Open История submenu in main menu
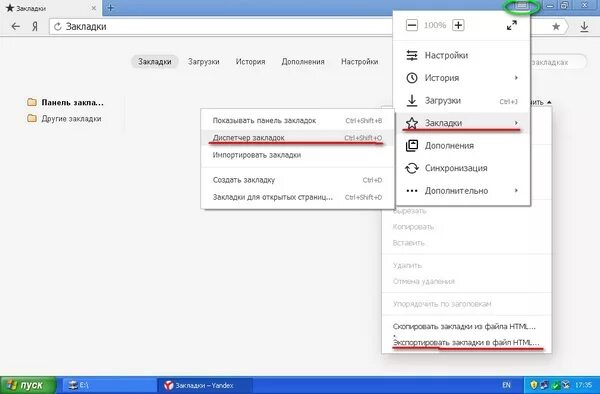 click(463, 78)
